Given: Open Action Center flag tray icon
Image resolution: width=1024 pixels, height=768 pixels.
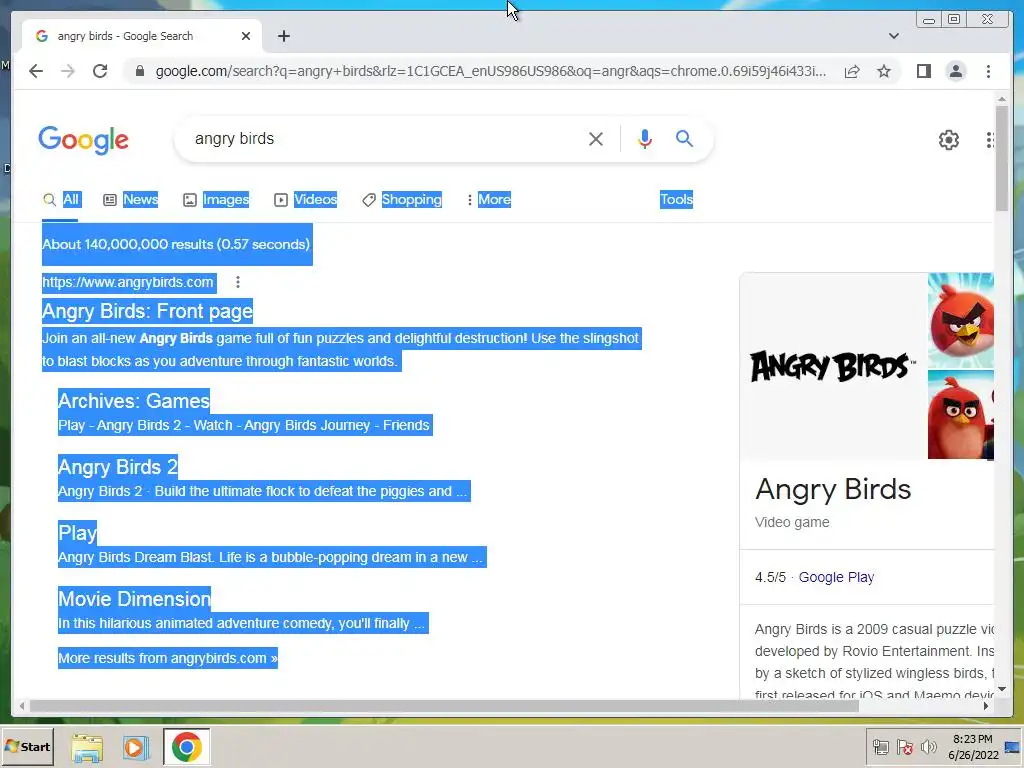Looking at the screenshot, I should pos(904,747).
